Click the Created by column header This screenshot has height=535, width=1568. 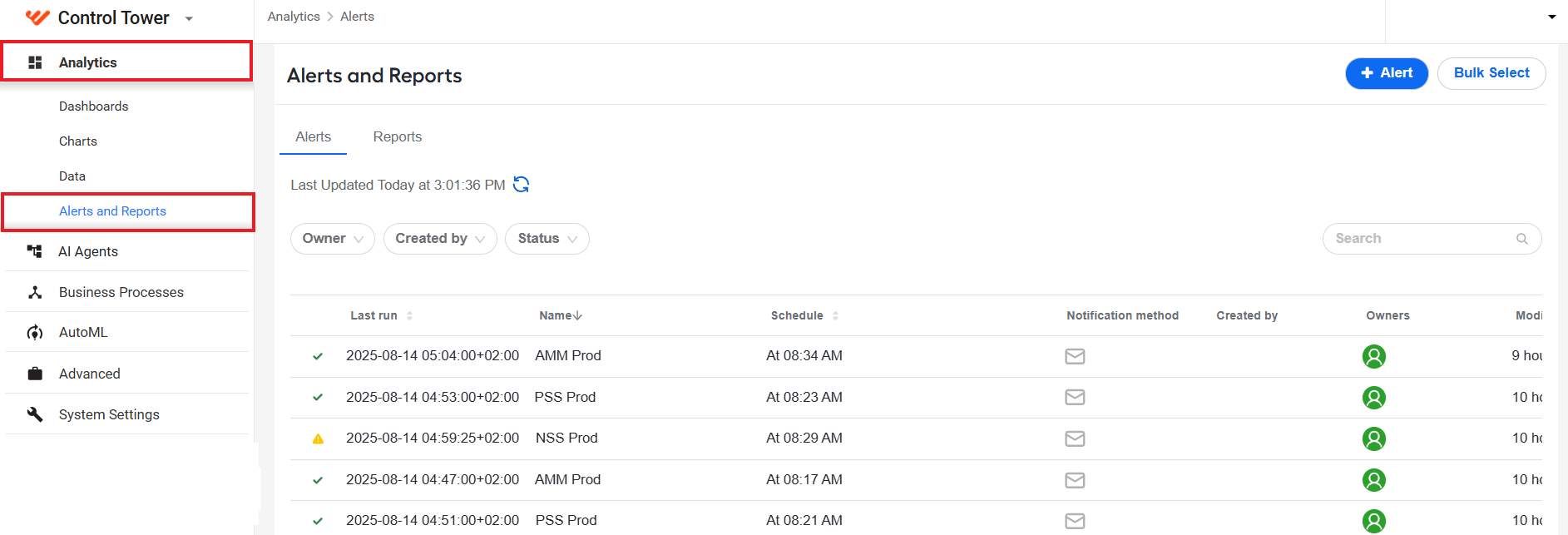tap(1247, 315)
